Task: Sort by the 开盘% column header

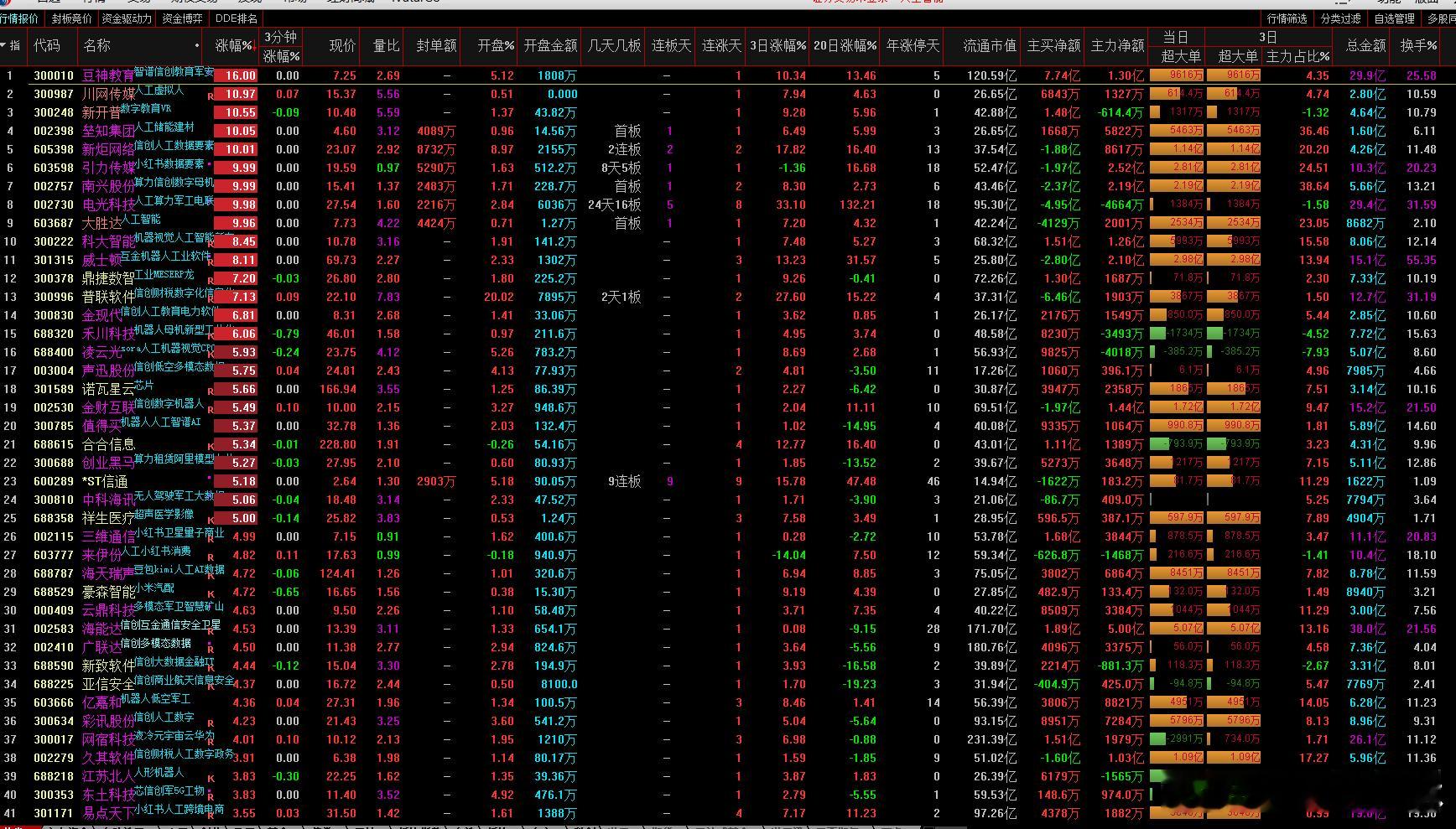Action: coord(496,46)
